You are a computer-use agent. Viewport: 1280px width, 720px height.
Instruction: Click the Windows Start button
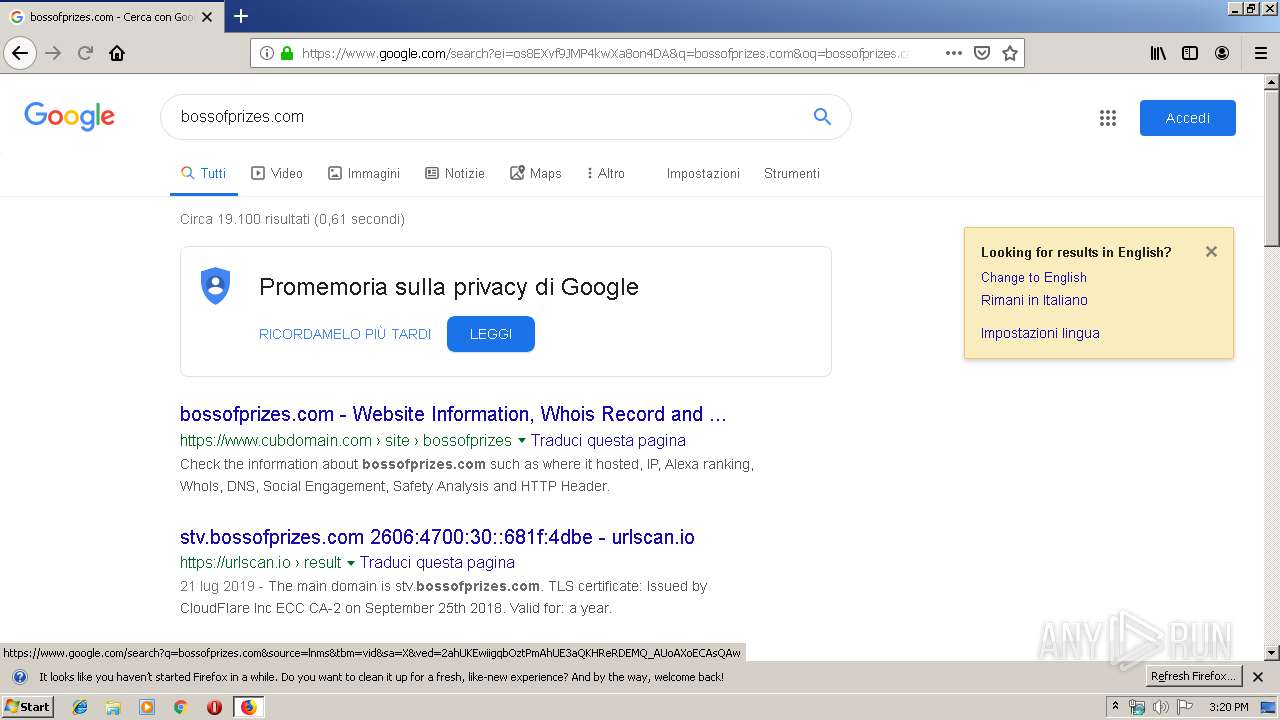click(27, 707)
